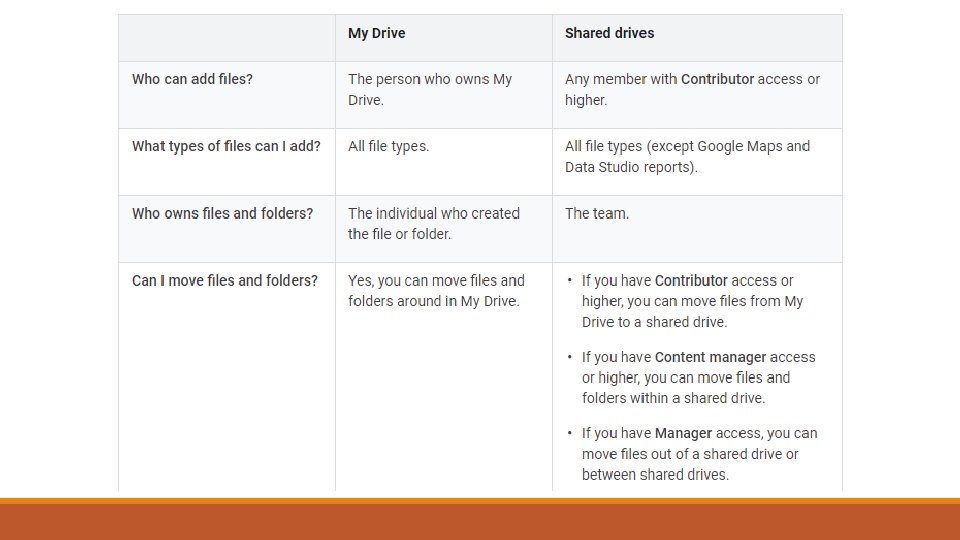The width and height of the screenshot is (960, 540).
Task: Click the "Shared drives" column header
Action: pyautogui.click(x=609, y=33)
